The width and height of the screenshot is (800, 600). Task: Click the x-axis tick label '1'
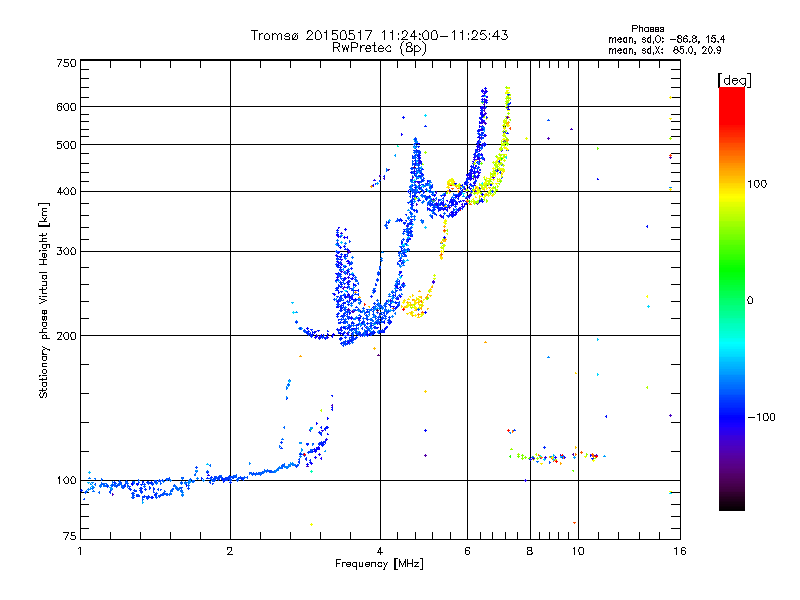tap(80, 551)
